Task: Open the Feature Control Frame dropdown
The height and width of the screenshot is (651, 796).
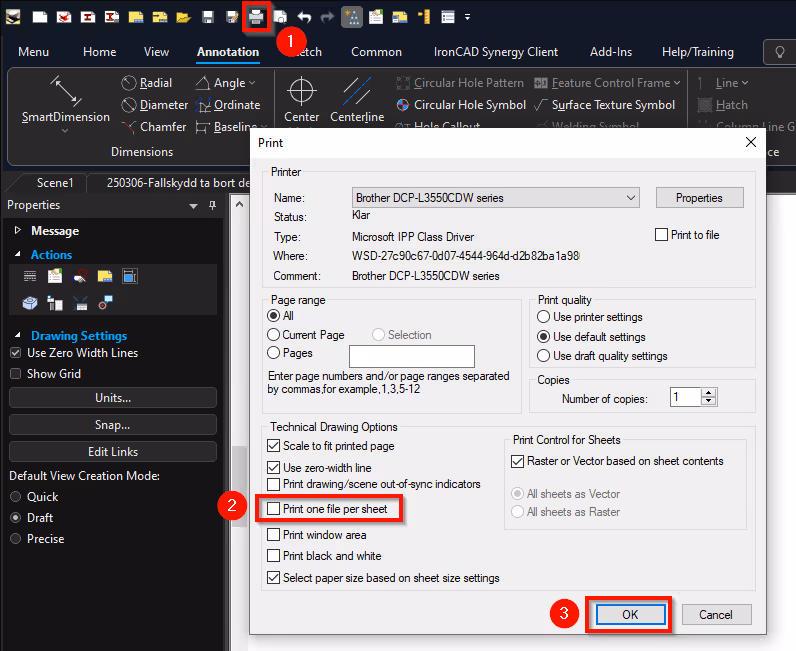Action: click(677, 83)
